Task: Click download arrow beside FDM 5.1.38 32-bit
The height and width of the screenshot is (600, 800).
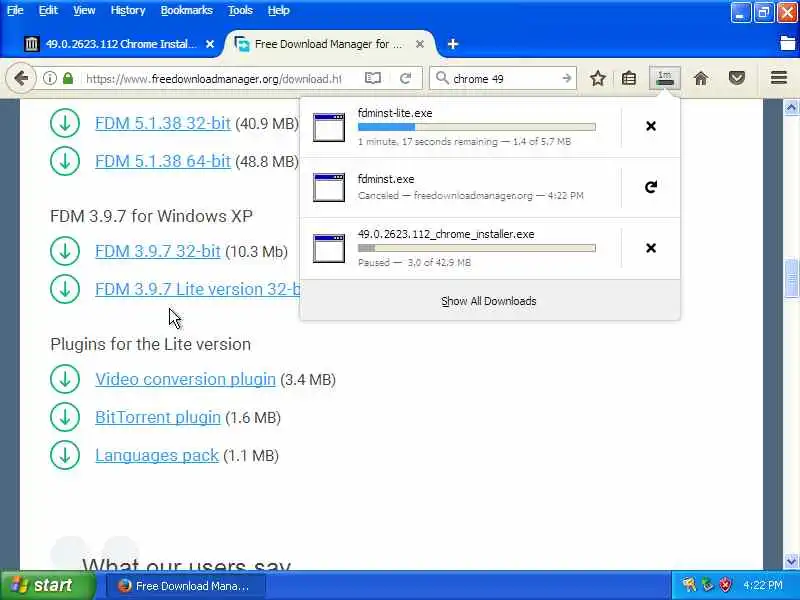Action: 65,123
